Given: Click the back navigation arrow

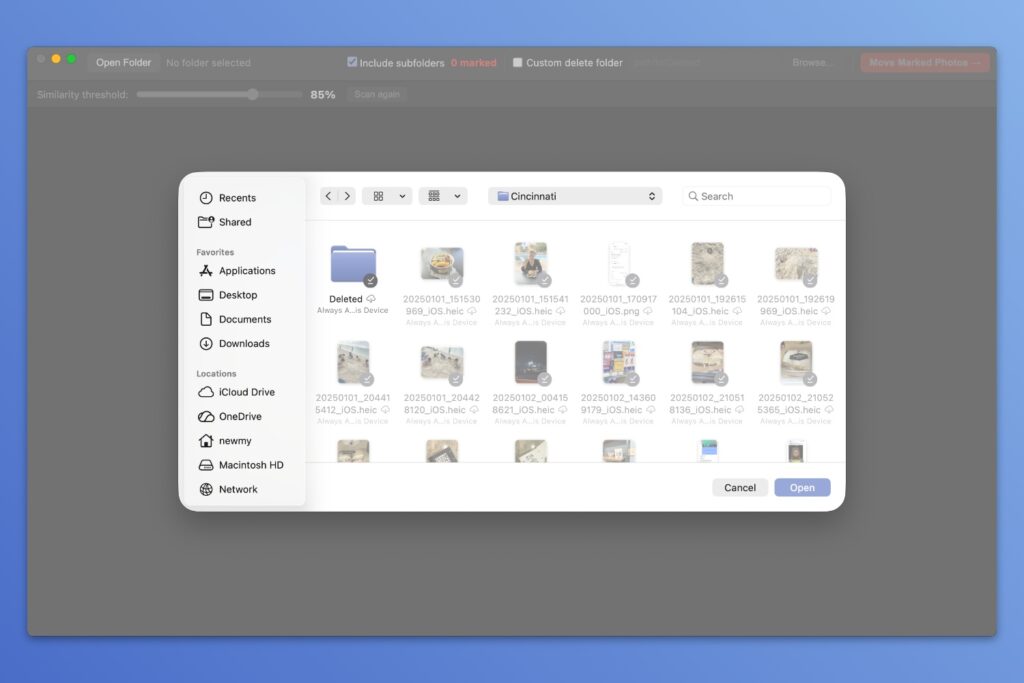Looking at the screenshot, I should click(329, 196).
